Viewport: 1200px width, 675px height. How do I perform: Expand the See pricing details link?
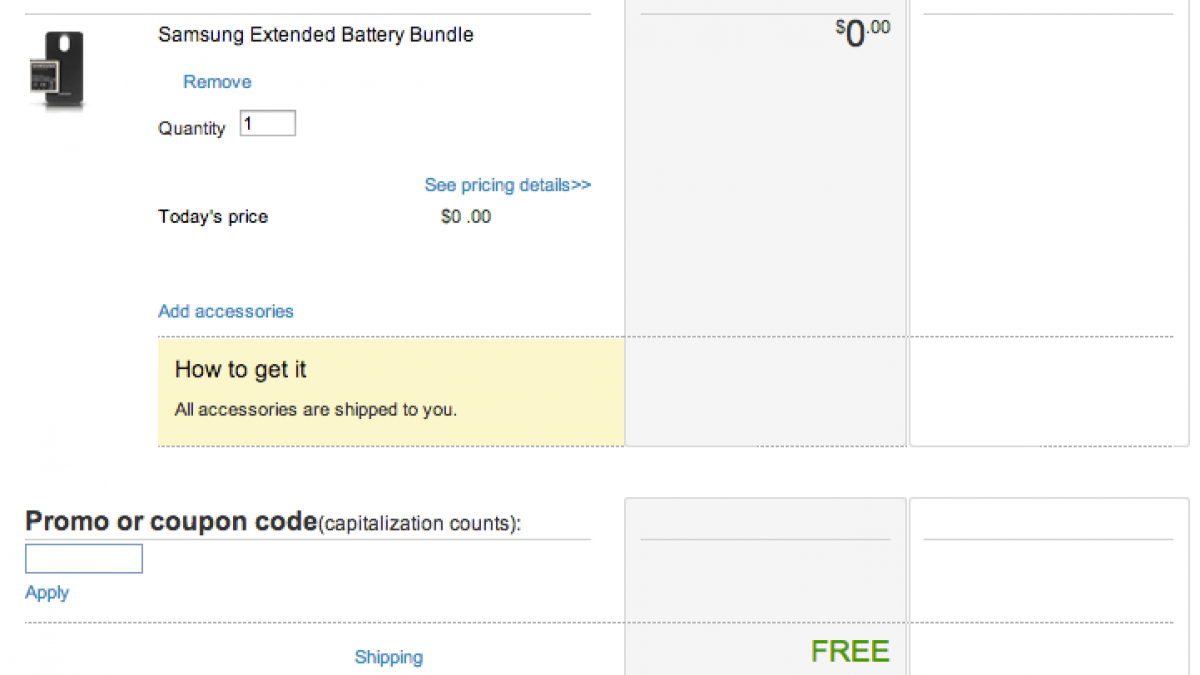pyautogui.click(x=507, y=185)
